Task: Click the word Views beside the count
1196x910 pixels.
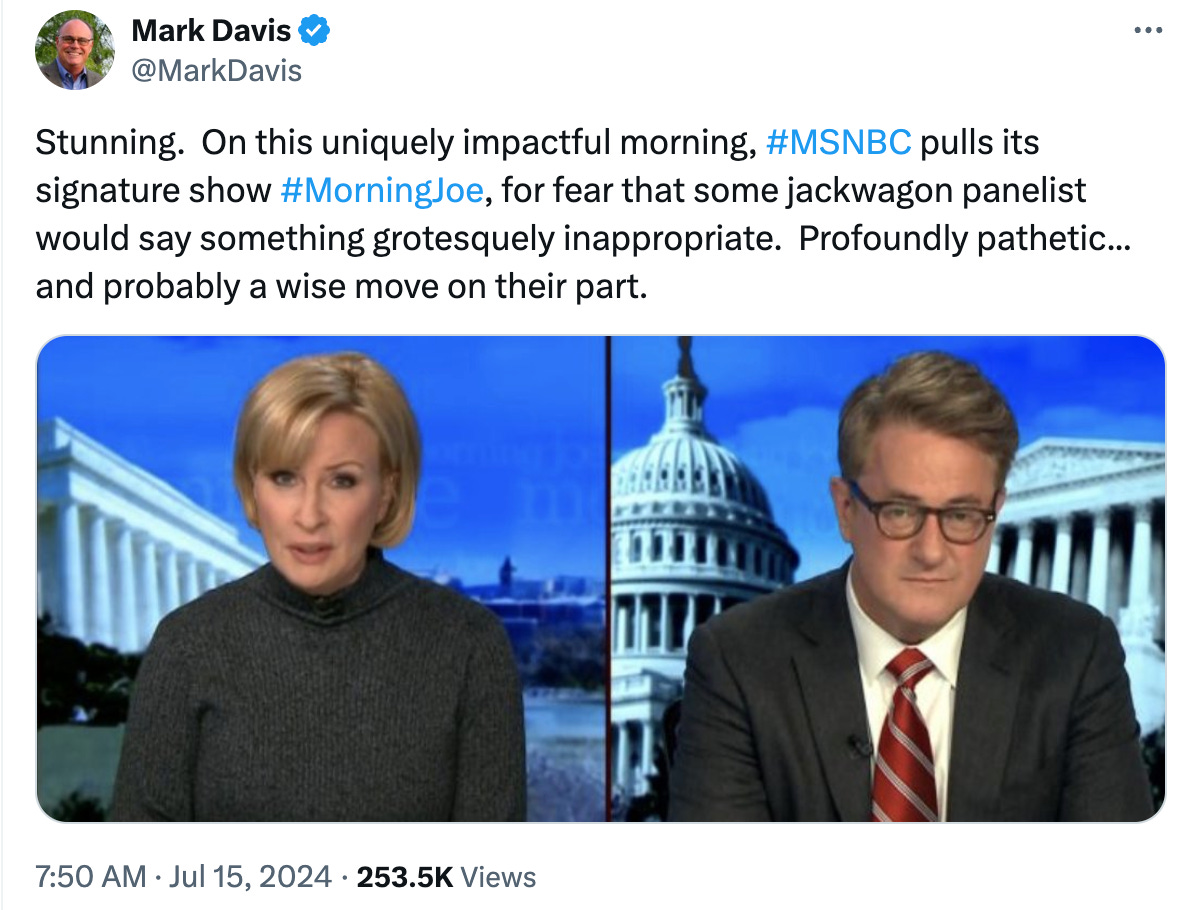Action: pos(498,876)
